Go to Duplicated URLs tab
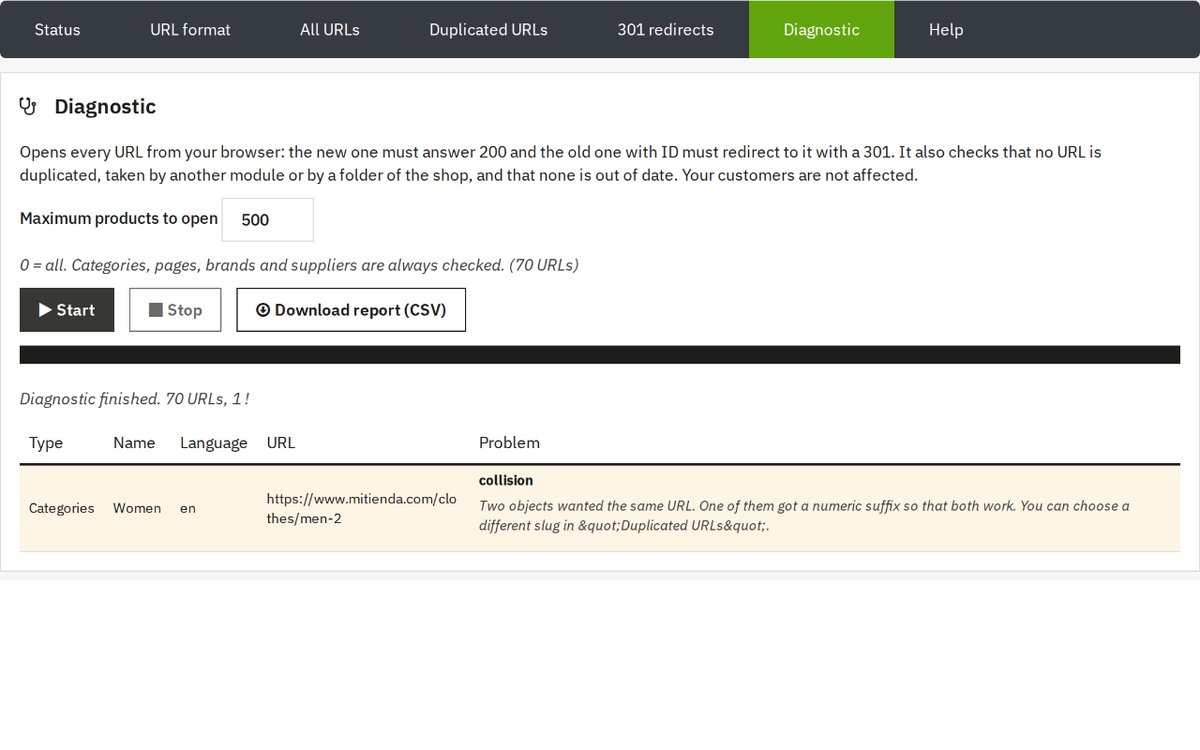Viewport: 1200px width, 750px height. [x=488, y=29]
